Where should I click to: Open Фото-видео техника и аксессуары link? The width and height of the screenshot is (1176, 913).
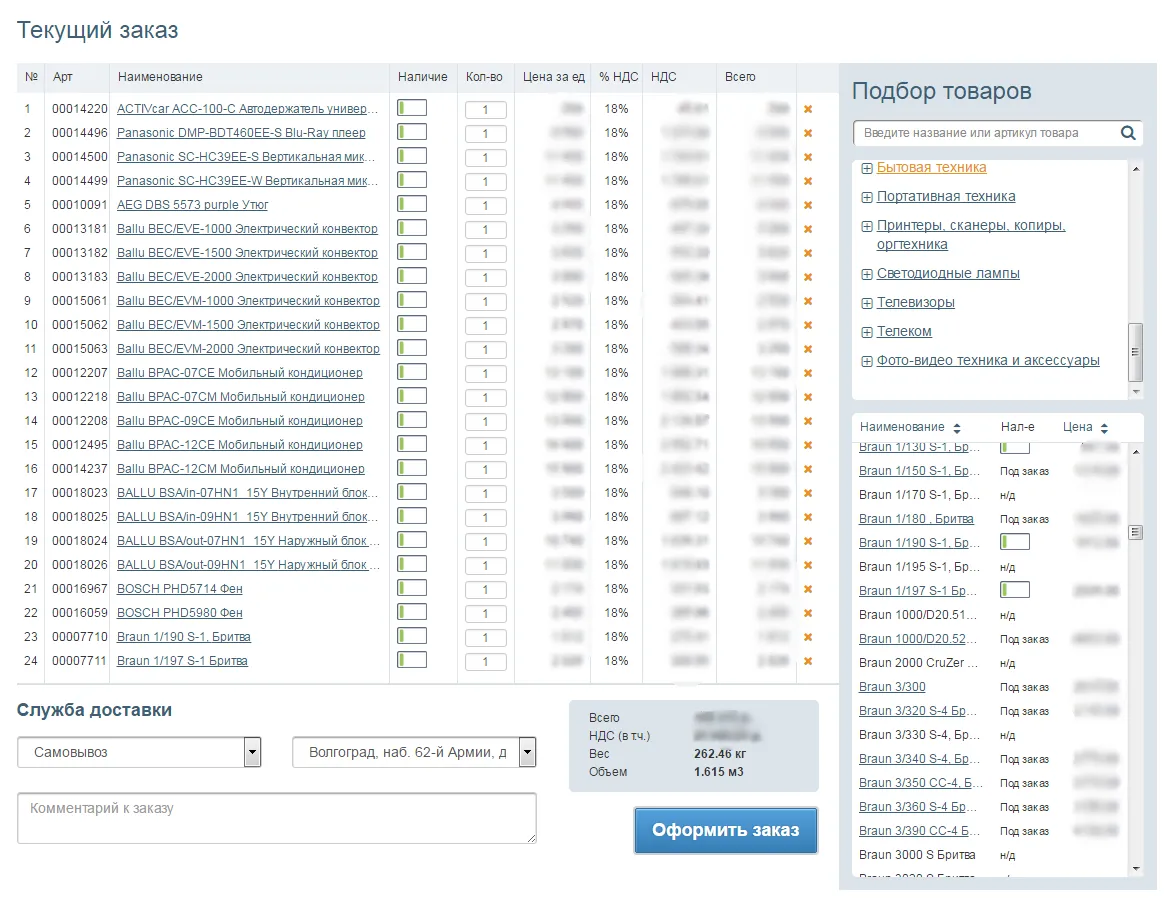click(988, 360)
